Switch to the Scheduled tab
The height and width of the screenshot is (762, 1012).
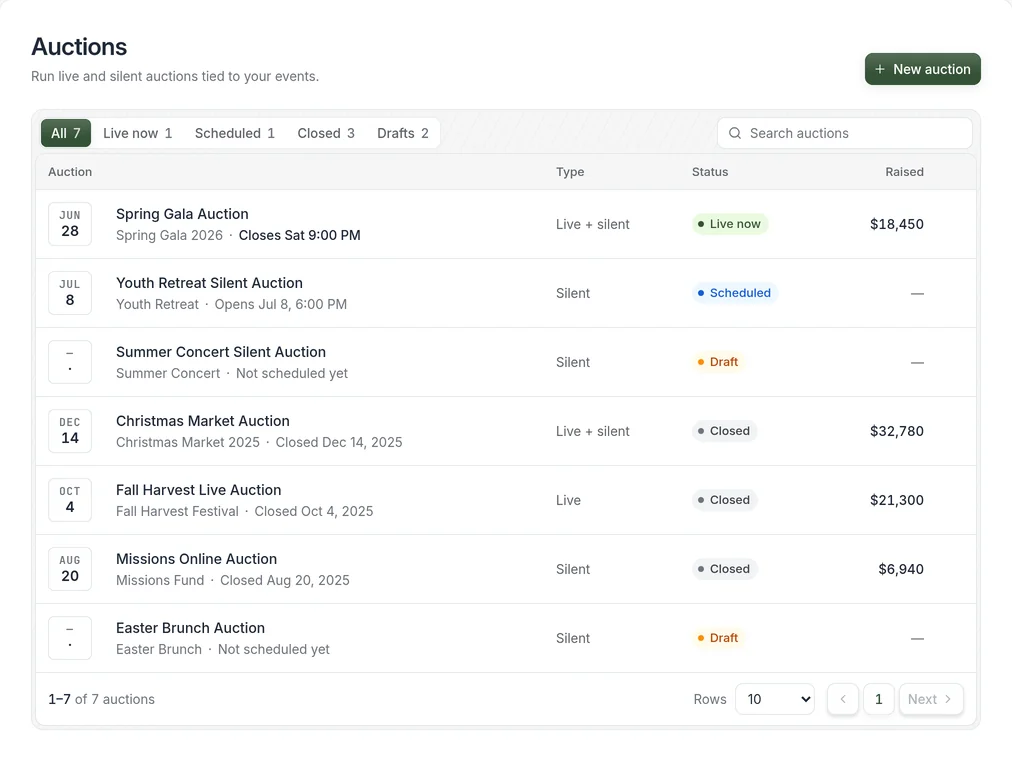point(235,133)
